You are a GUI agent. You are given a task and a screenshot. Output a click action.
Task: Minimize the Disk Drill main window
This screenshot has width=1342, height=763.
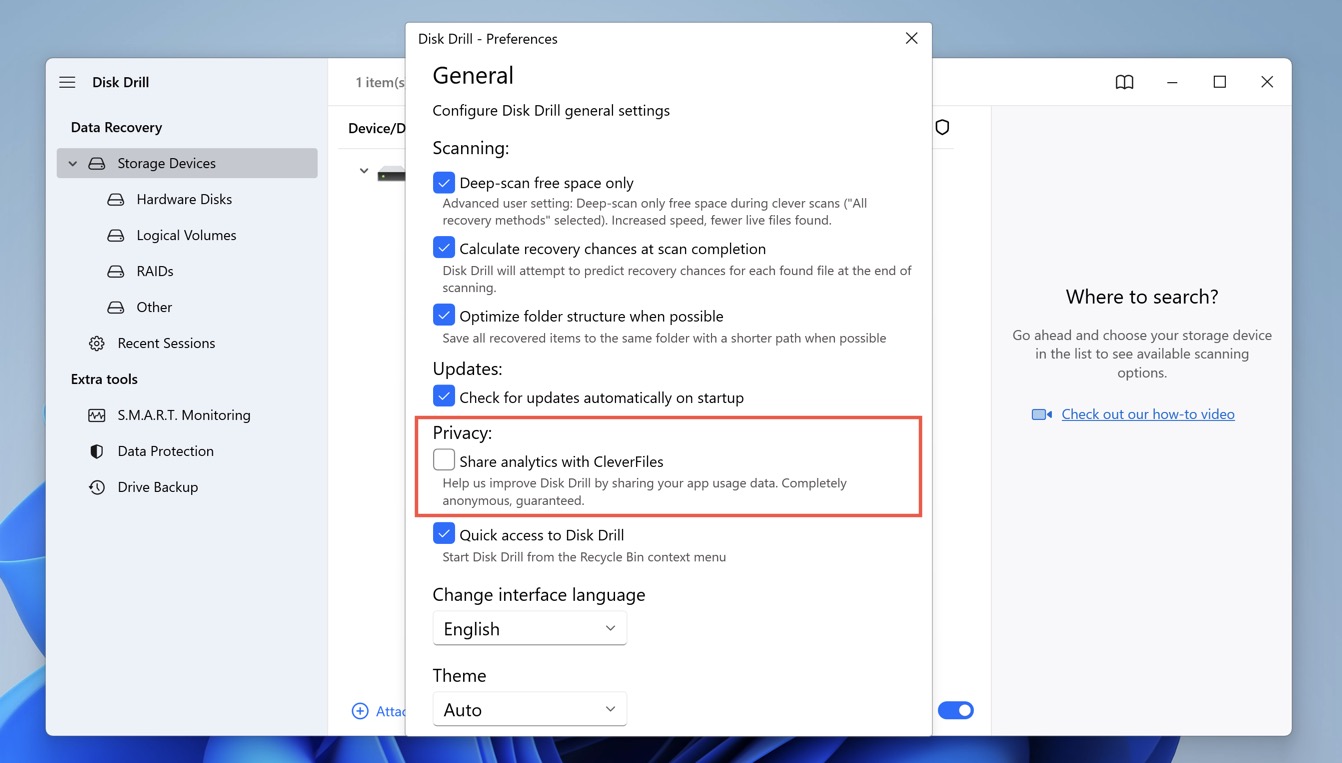(x=1172, y=82)
